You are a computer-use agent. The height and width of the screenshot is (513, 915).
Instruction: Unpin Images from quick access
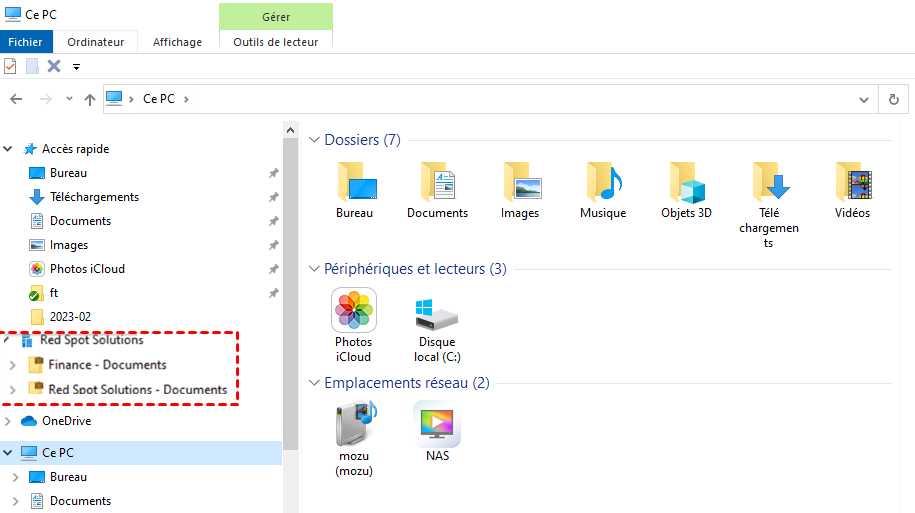pyautogui.click(x=273, y=245)
